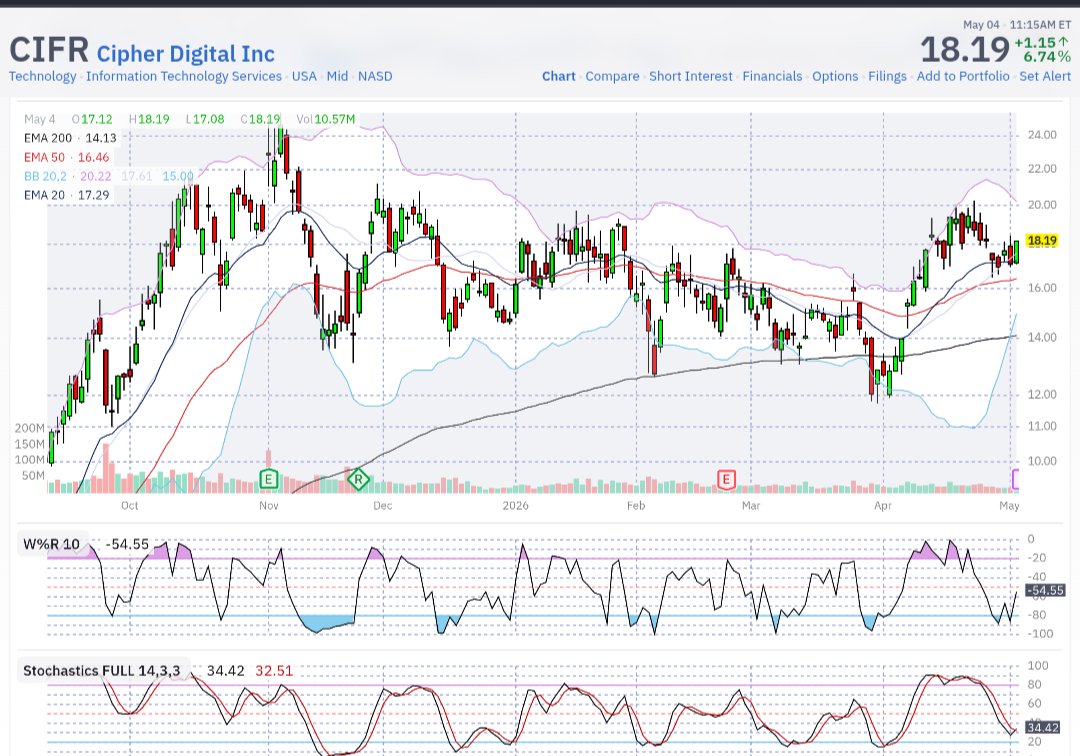Click the green R diamond marker near December
This screenshot has width=1080, height=756.
pos(358,479)
